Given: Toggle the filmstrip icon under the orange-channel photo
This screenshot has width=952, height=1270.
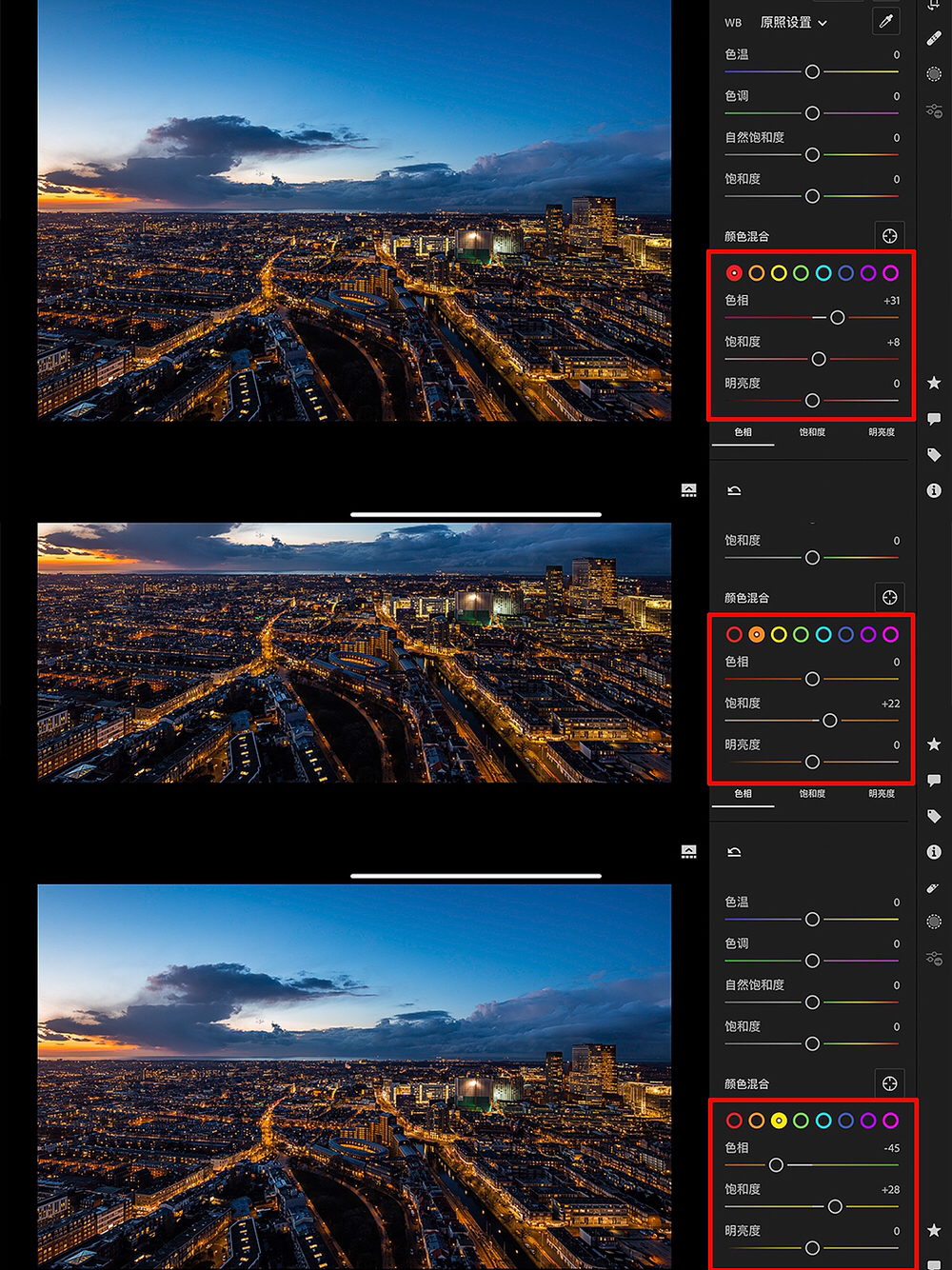Looking at the screenshot, I should click(x=689, y=852).
